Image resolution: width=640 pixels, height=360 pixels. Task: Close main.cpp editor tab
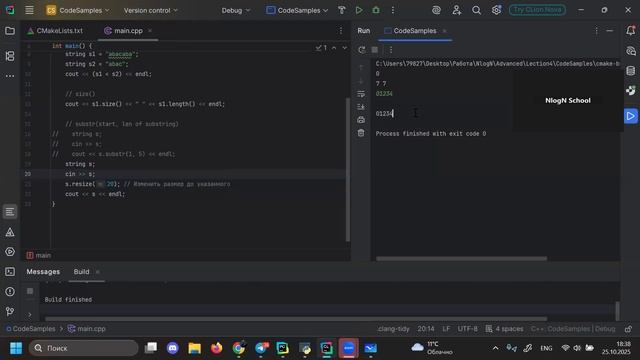(150, 31)
